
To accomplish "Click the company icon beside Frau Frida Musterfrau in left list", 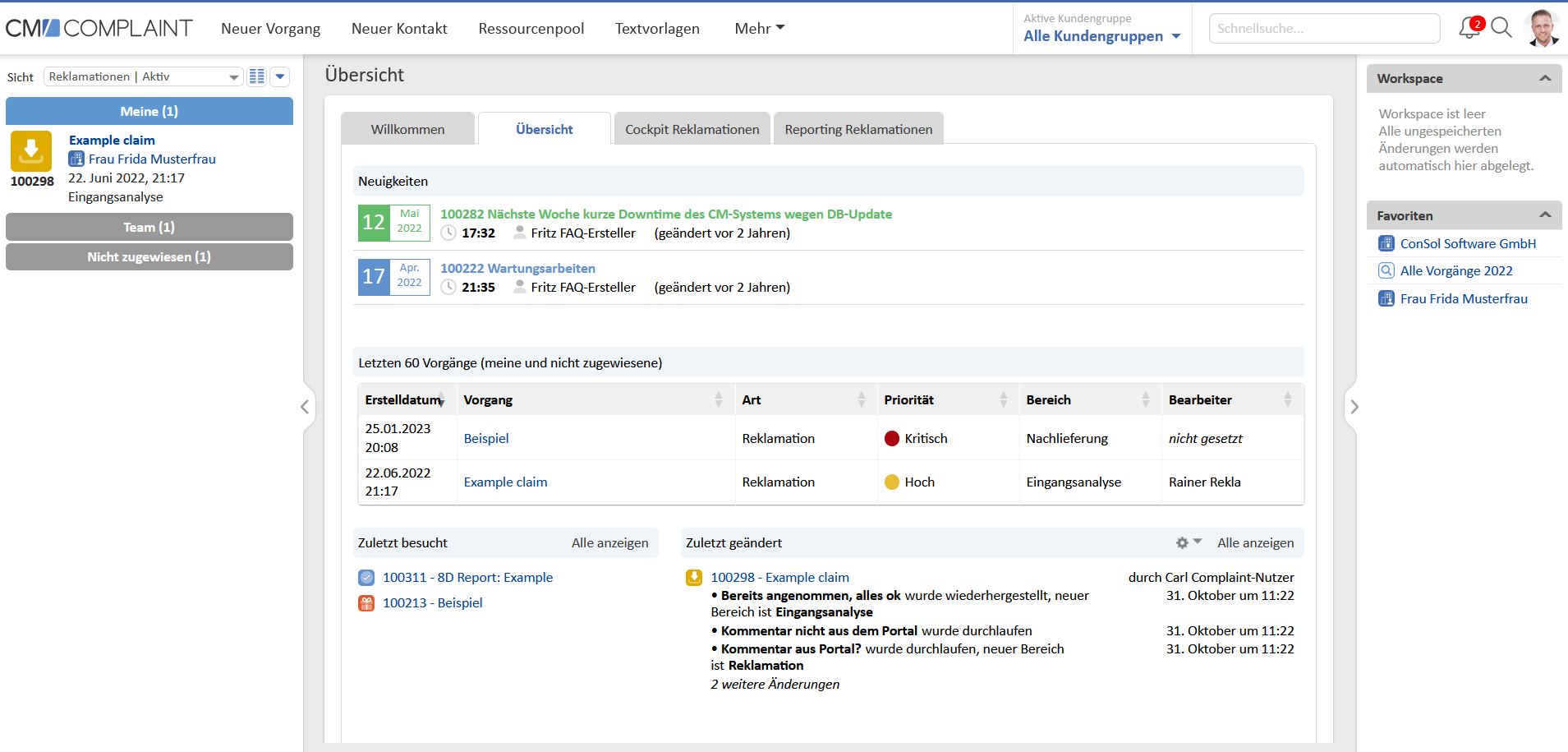I will coord(76,159).
